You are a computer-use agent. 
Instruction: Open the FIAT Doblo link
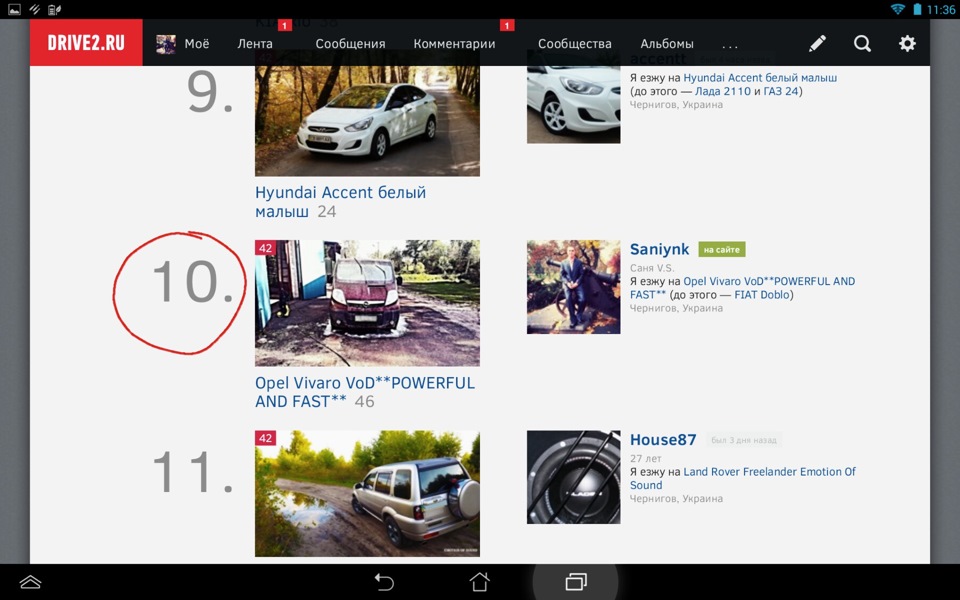tap(762, 294)
